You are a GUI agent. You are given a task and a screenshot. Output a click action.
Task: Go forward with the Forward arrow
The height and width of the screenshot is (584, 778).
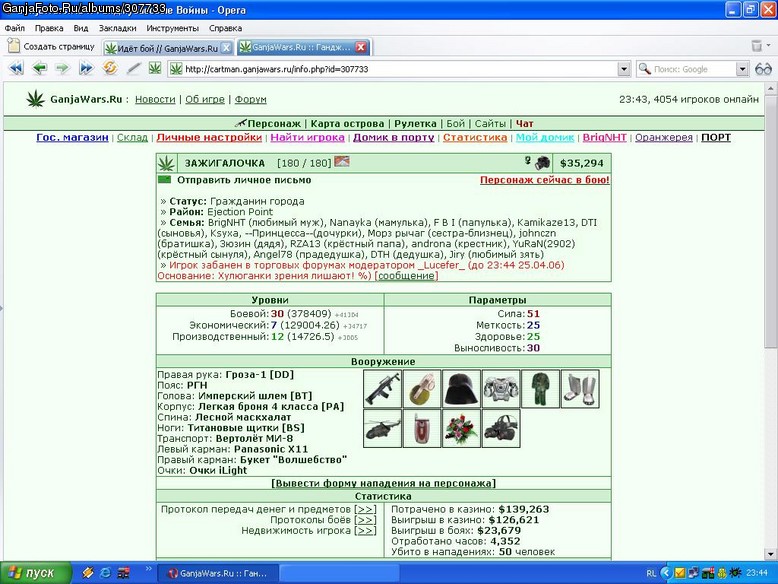(x=63, y=68)
